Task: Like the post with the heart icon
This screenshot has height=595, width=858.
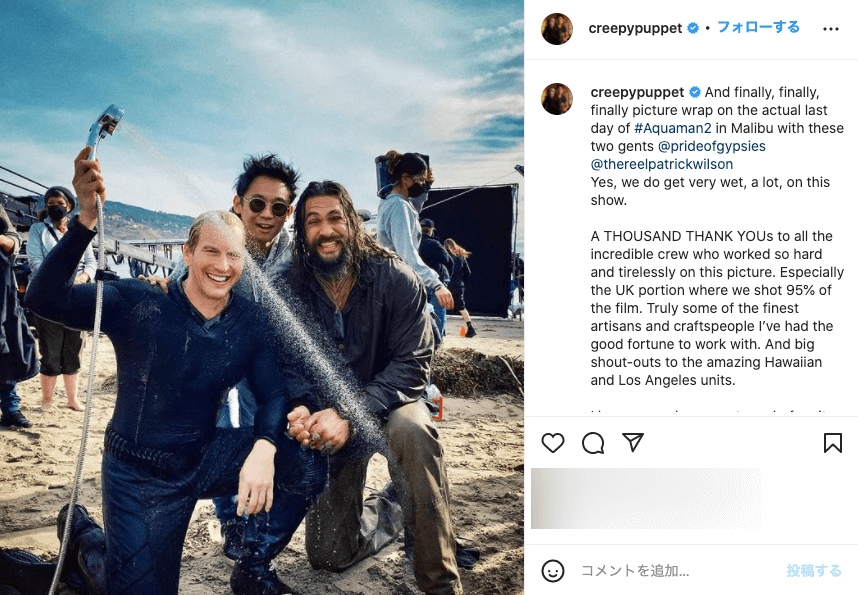Action: click(x=553, y=442)
